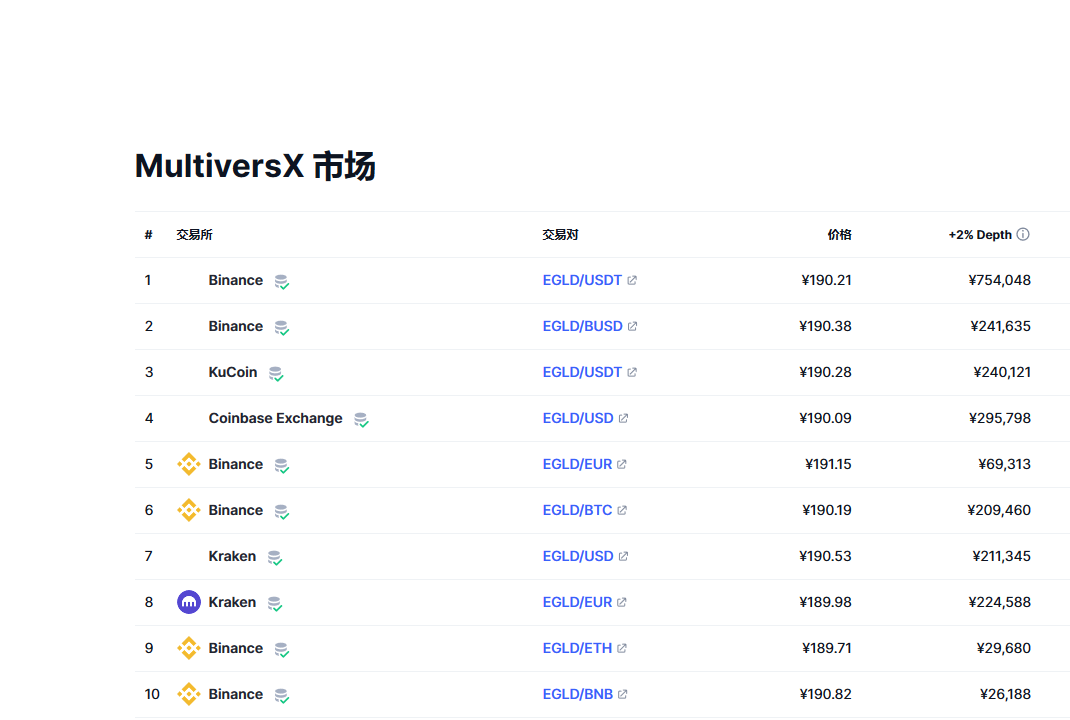Open external link icon beside EGLD/BTC

click(622, 510)
